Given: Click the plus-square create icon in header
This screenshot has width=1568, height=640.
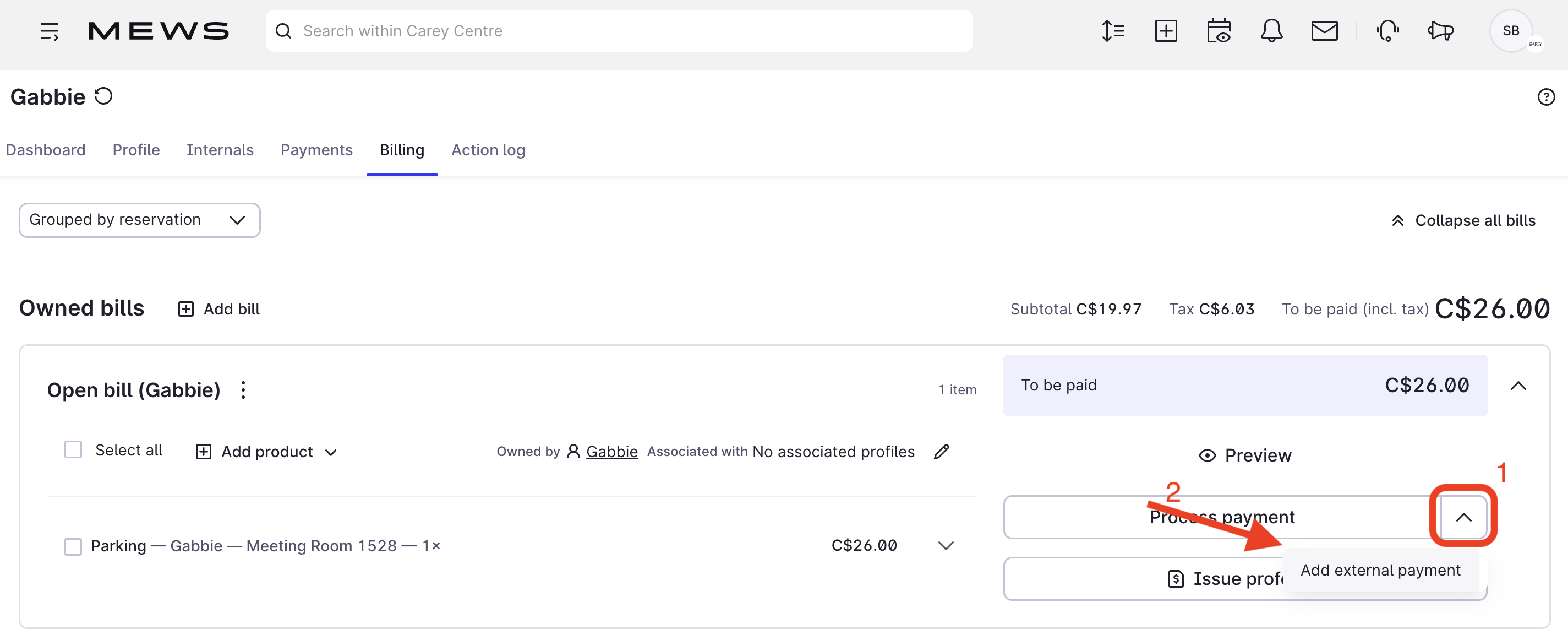Looking at the screenshot, I should coord(1165,31).
